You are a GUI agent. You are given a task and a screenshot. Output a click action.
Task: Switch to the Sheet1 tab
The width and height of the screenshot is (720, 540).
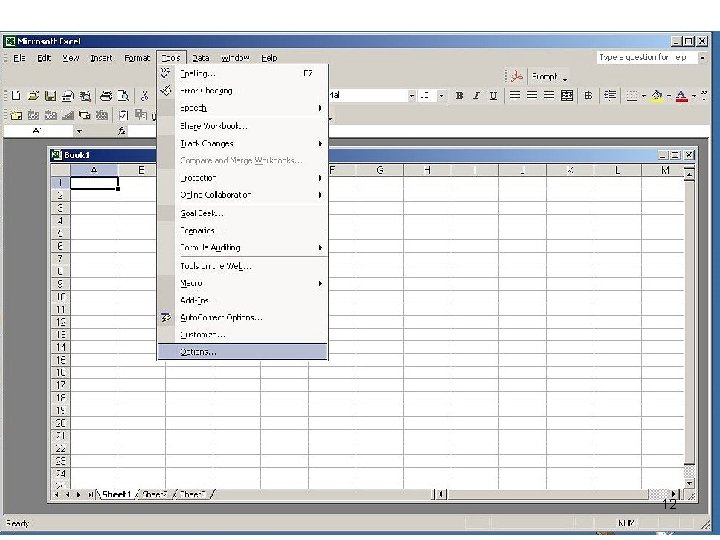point(117,495)
